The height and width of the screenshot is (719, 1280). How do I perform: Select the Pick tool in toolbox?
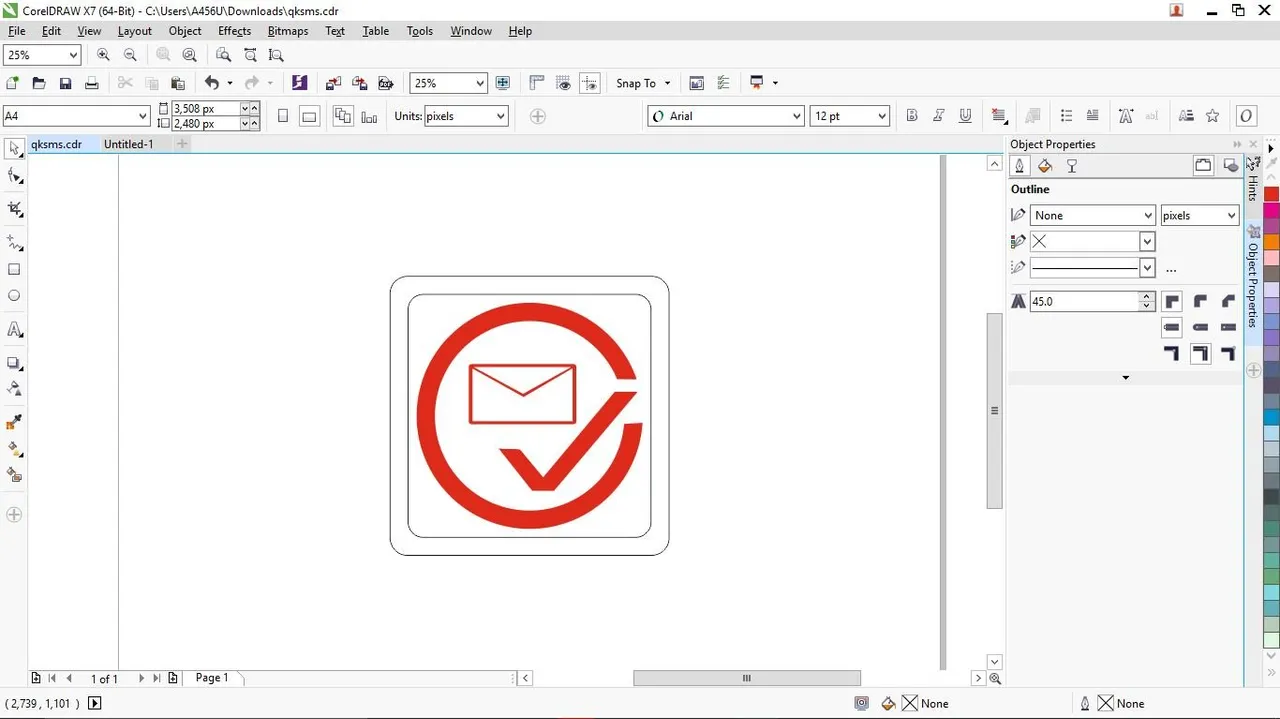14,149
